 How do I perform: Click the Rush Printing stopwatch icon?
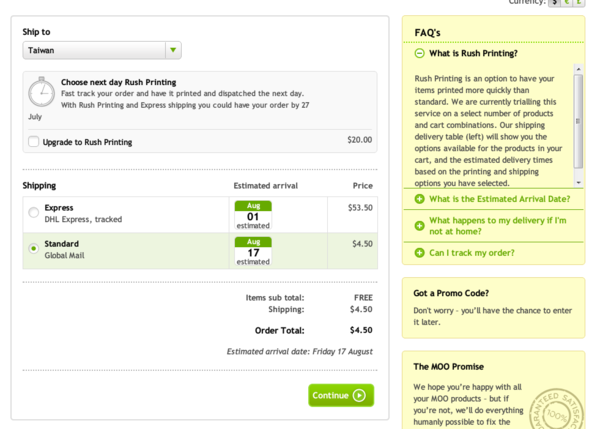tap(41, 93)
